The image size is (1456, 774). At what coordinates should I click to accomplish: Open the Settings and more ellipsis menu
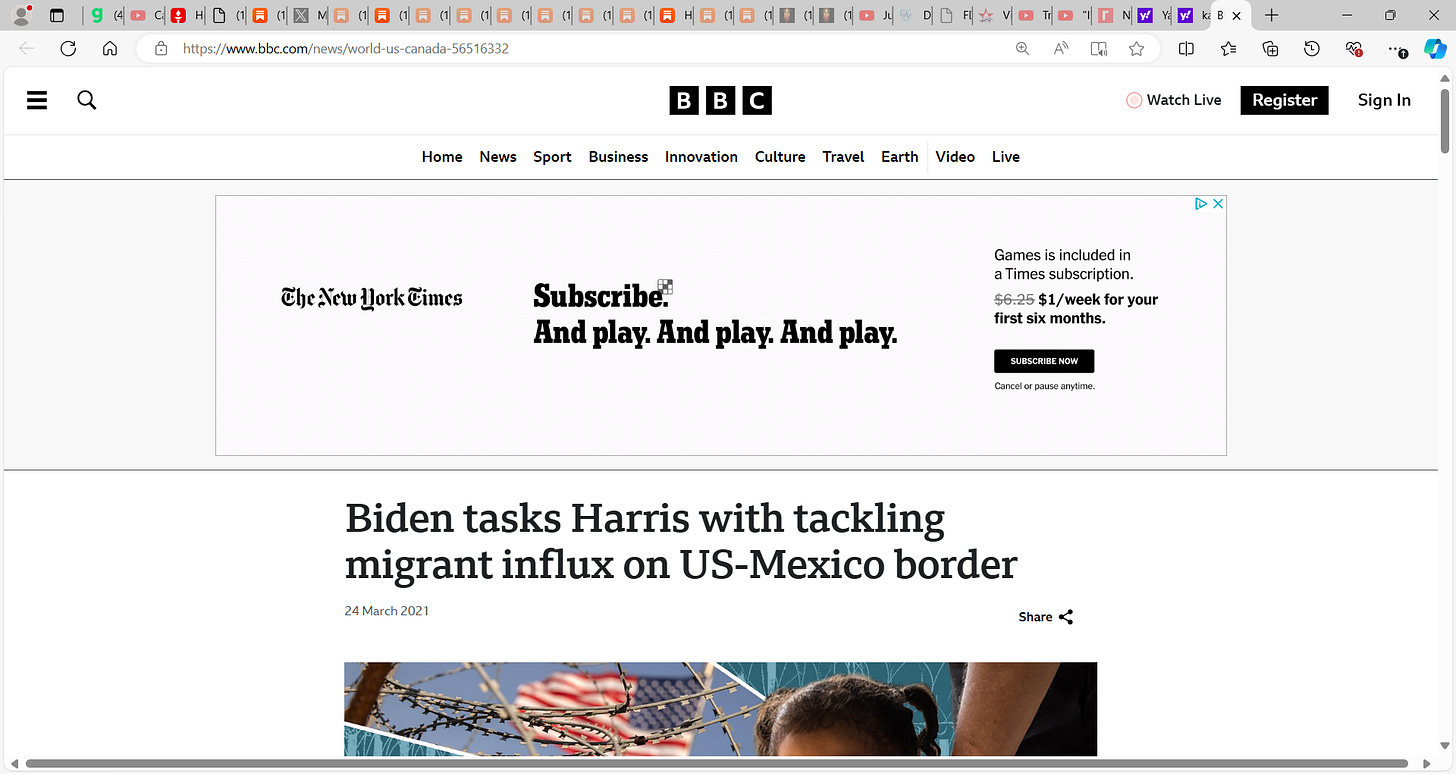1397,48
